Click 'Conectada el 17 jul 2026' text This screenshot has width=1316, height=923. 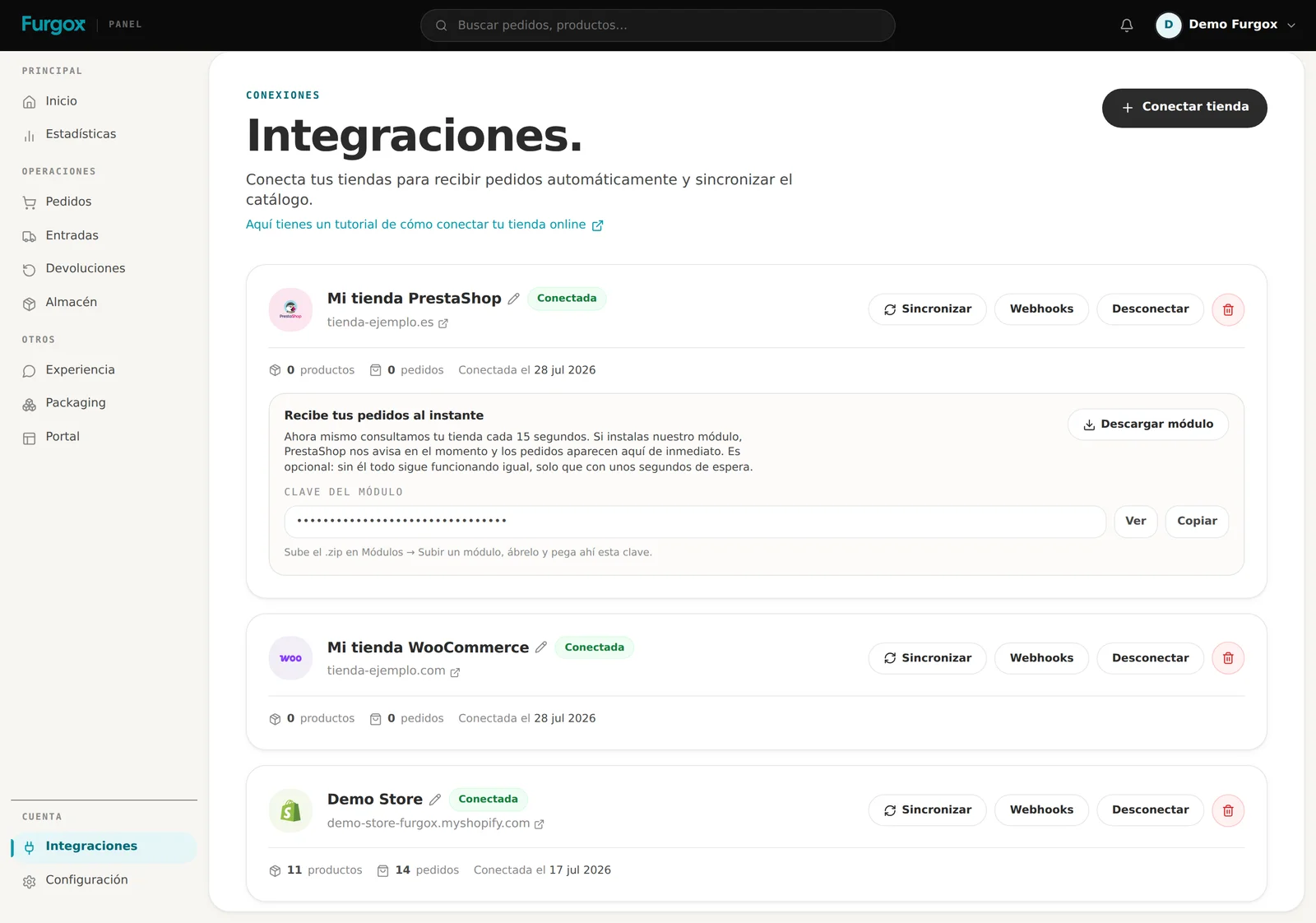[542, 870]
